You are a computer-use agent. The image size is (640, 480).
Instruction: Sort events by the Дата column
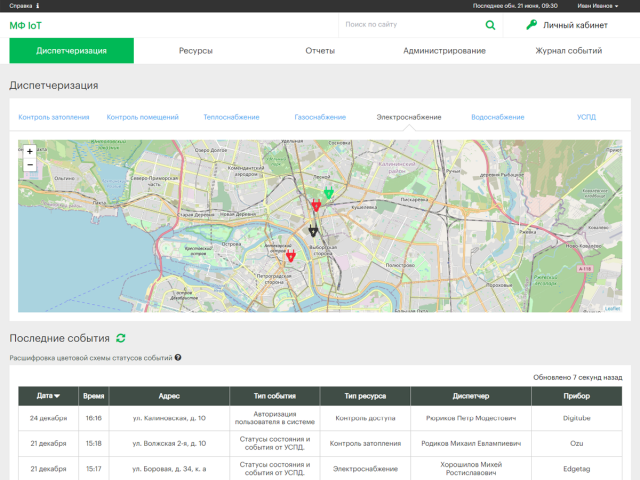[49, 396]
